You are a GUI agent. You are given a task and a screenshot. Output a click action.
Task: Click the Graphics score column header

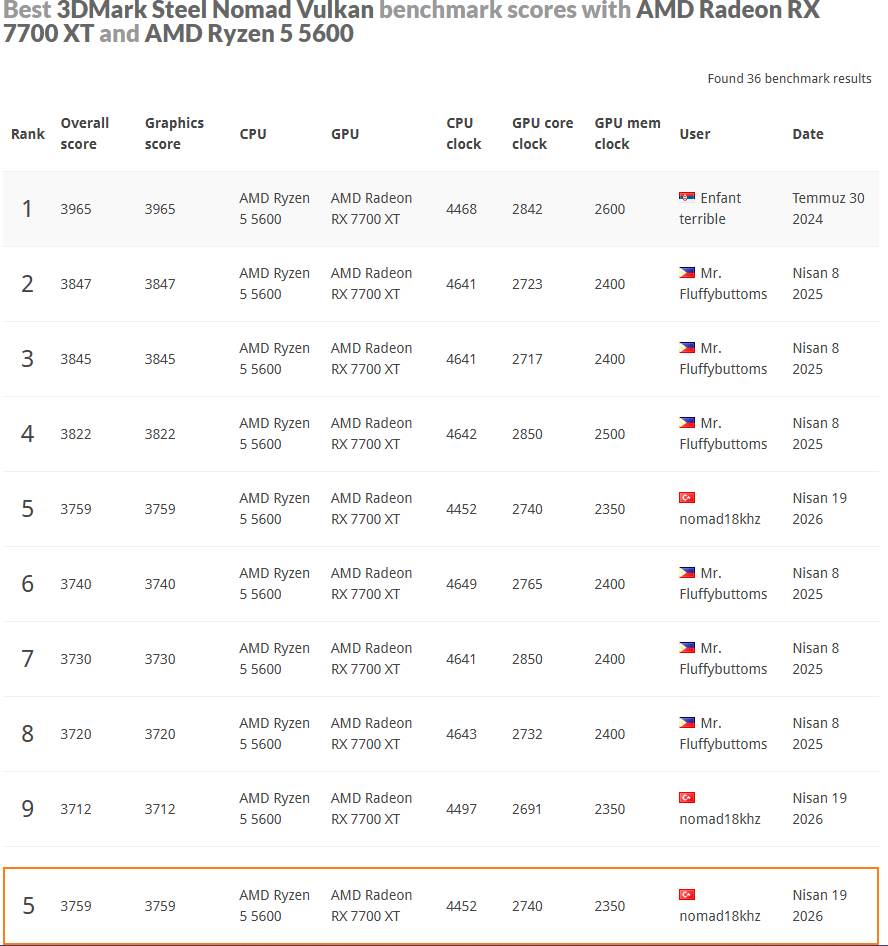174,133
